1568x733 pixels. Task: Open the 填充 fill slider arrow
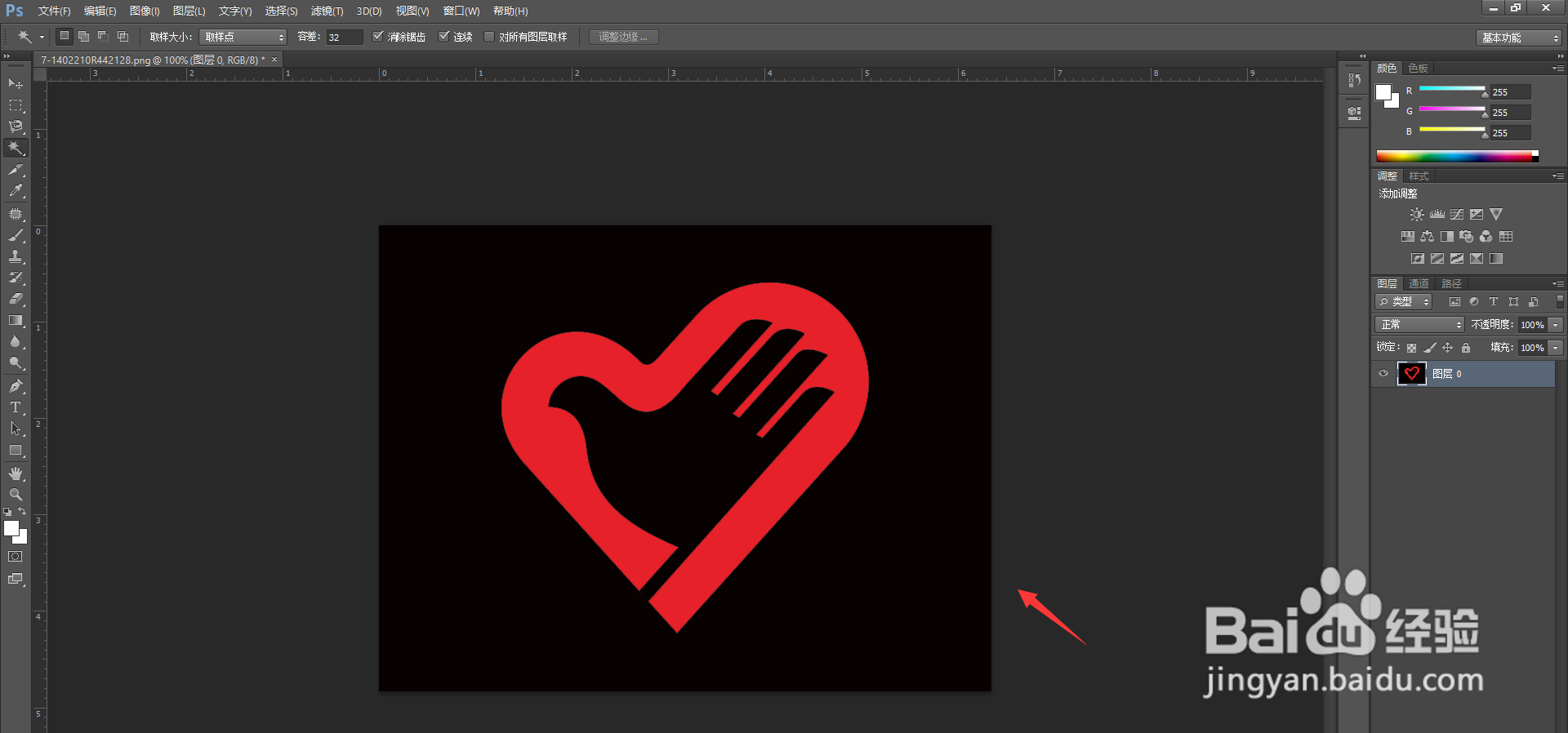(x=1556, y=348)
